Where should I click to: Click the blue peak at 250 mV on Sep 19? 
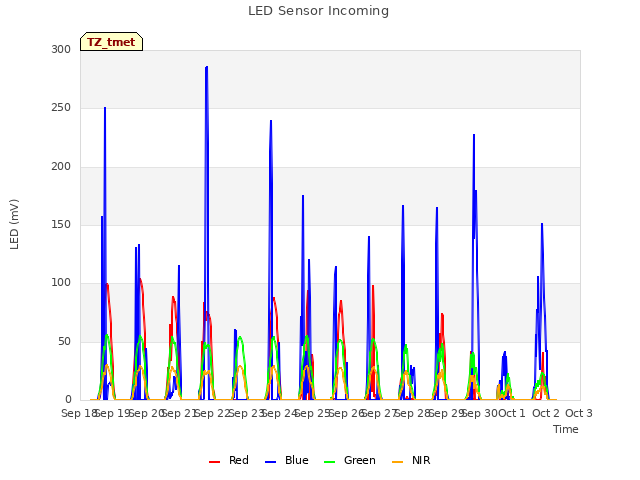click(105, 108)
